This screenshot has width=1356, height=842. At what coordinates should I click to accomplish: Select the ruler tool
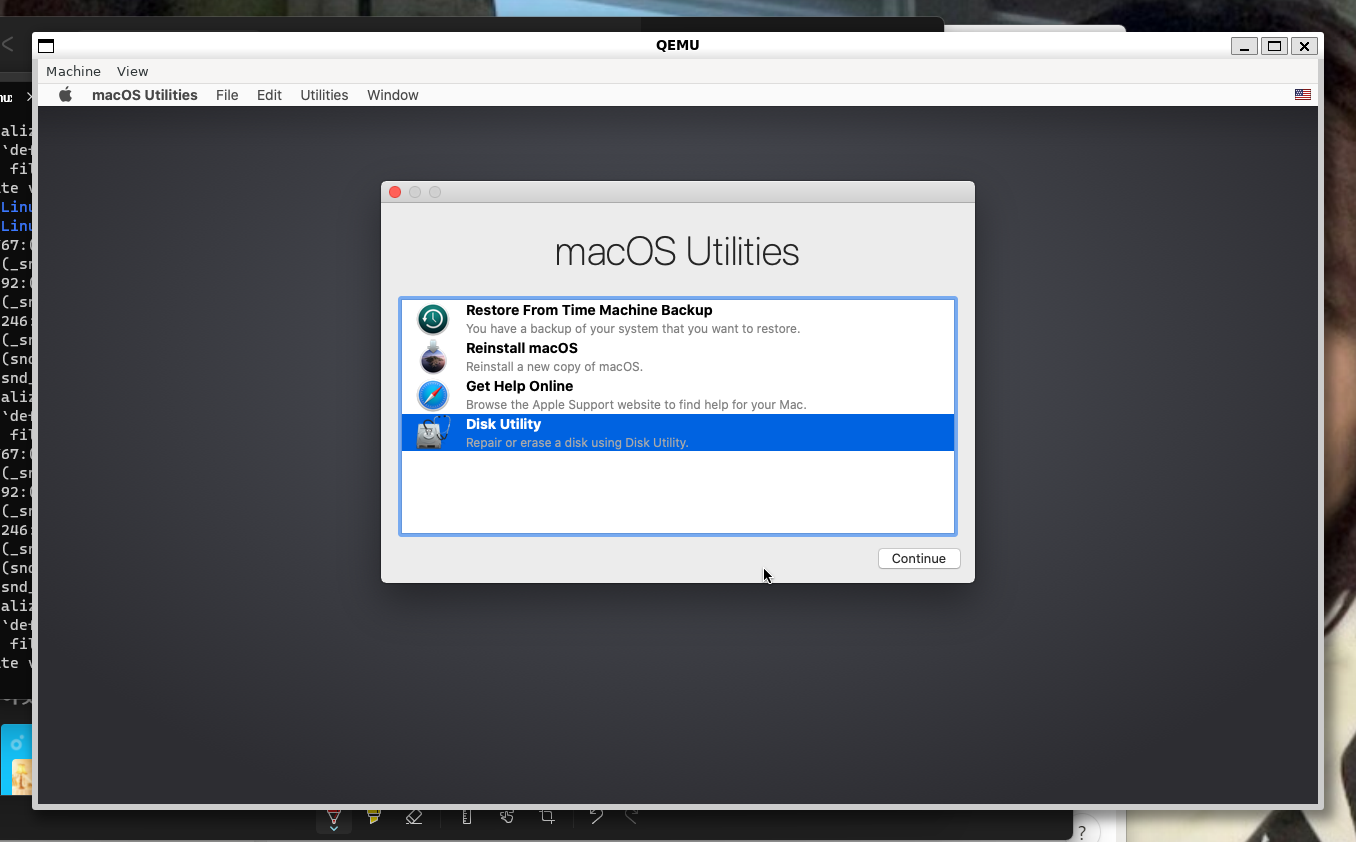466,817
